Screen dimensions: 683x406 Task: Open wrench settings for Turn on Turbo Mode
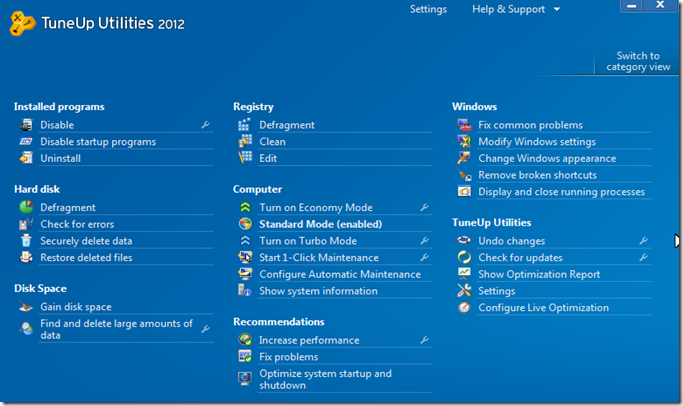424,240
